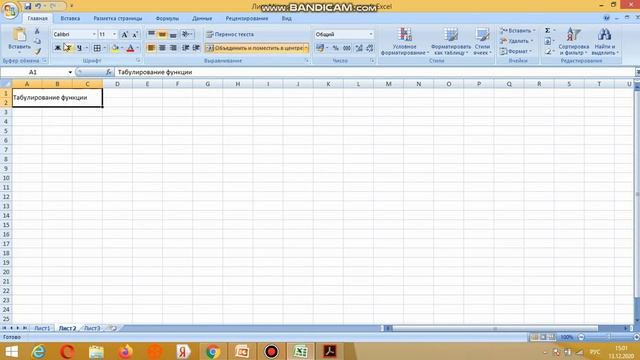Click the insert new worksheet tab icon
This screenshot has width=640, height=360.
pyautogui.click(x=113, y=328)
